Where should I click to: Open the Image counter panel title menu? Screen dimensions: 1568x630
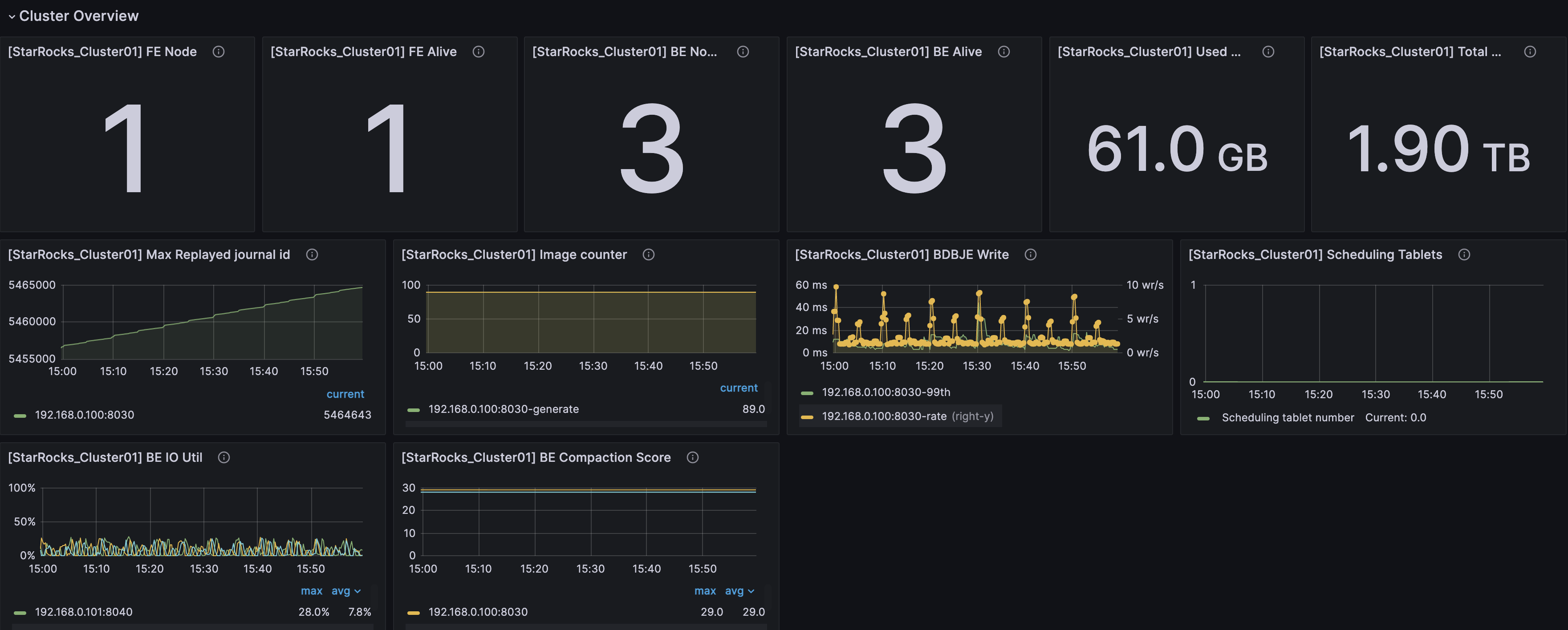click(x=514, y=255)
